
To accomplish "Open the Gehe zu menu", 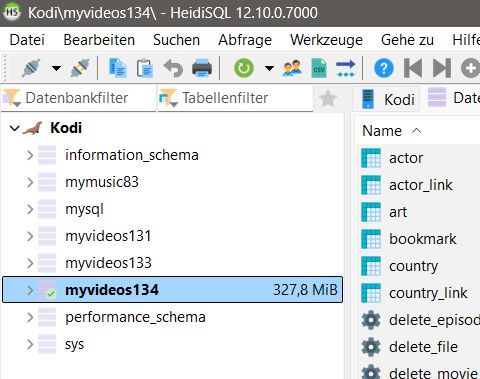I will [407, 40].
